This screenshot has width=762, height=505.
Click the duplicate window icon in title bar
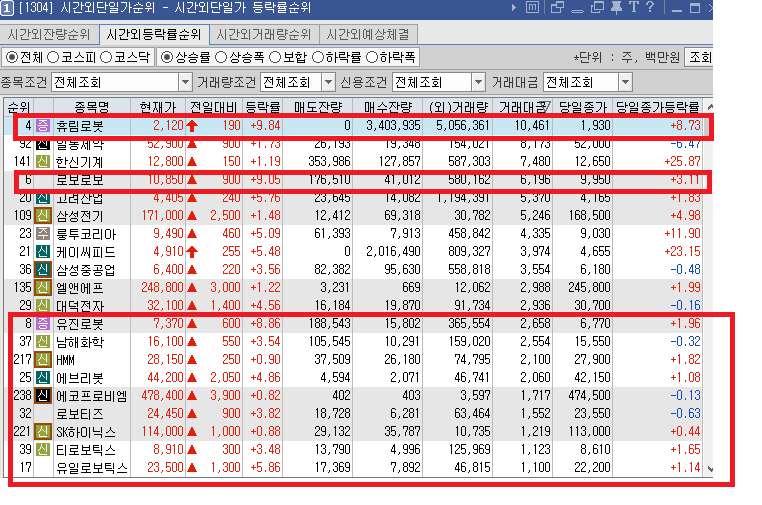pos(597,7)
